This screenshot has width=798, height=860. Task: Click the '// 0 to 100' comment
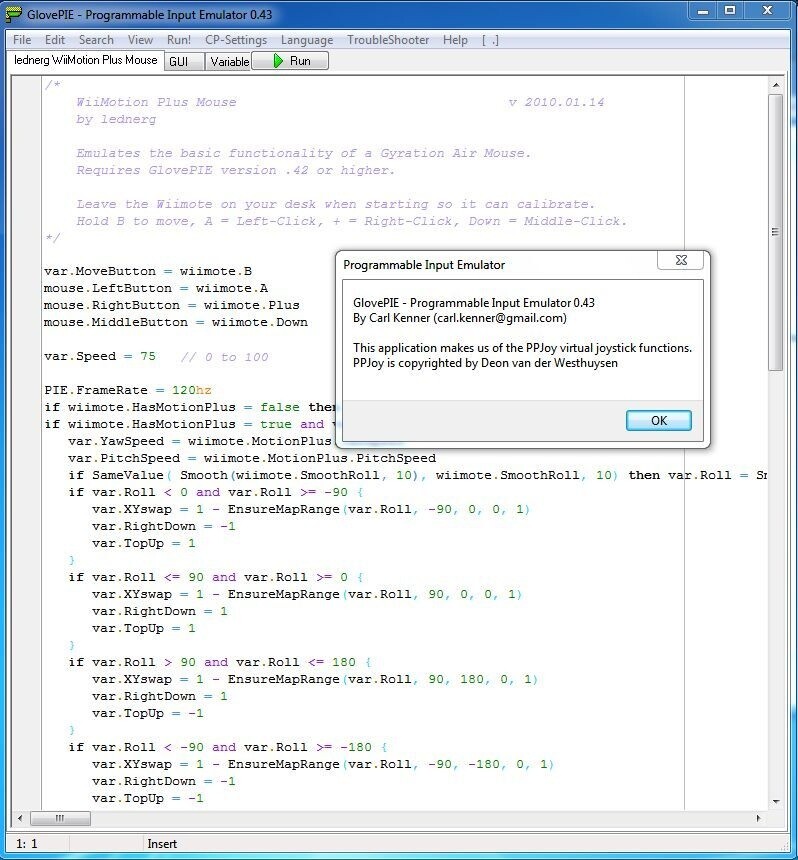224,357
